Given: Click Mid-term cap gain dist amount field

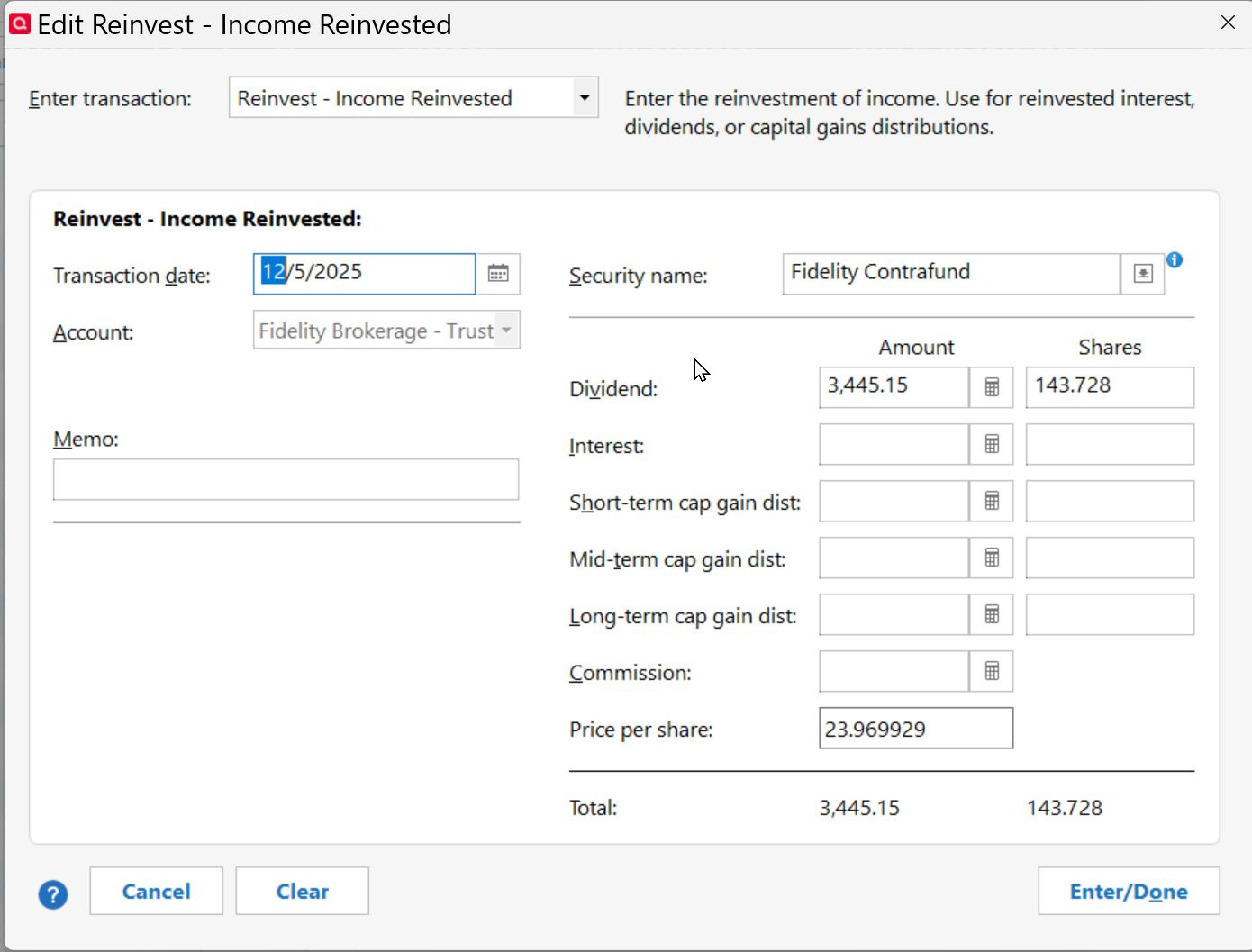Looking at the screenshot, I should coord(894,558).
